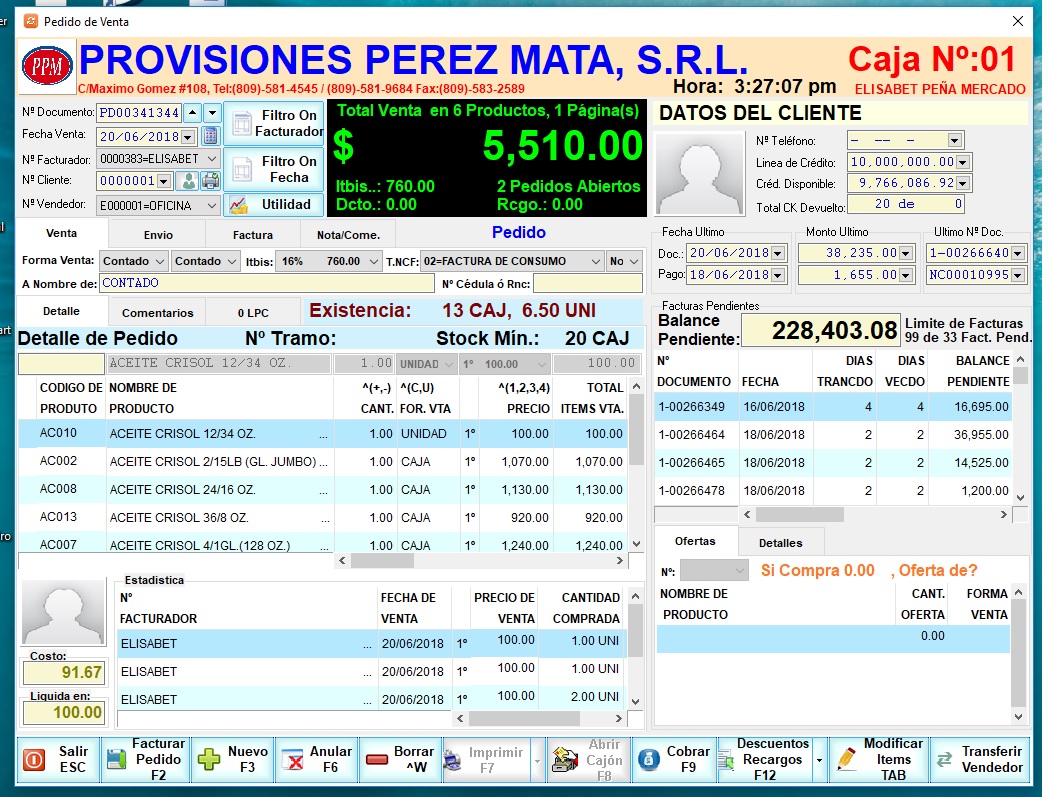
Task: Step document number up with arrow
Action: [193, 113]
